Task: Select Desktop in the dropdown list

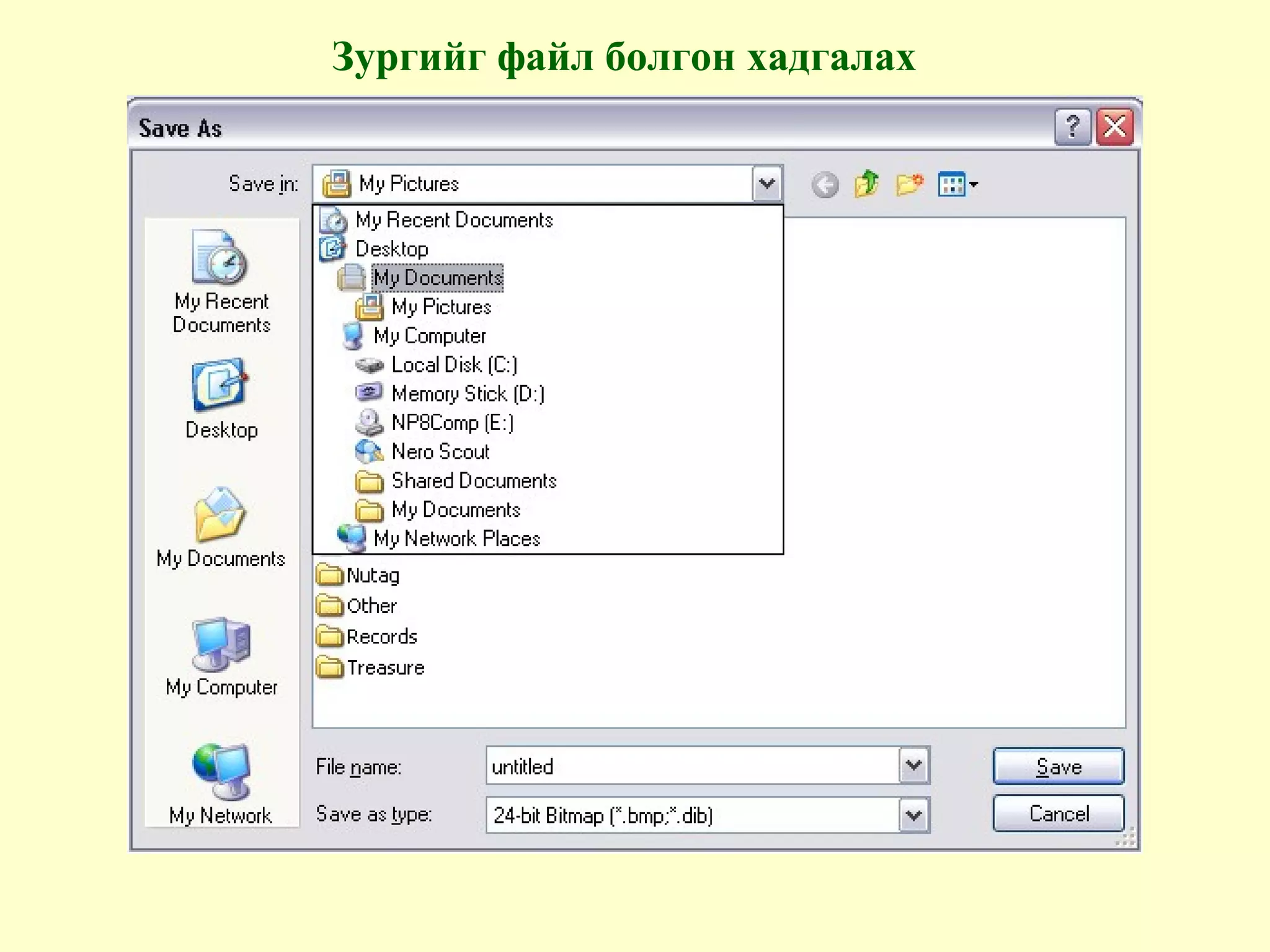Action: 548,249
